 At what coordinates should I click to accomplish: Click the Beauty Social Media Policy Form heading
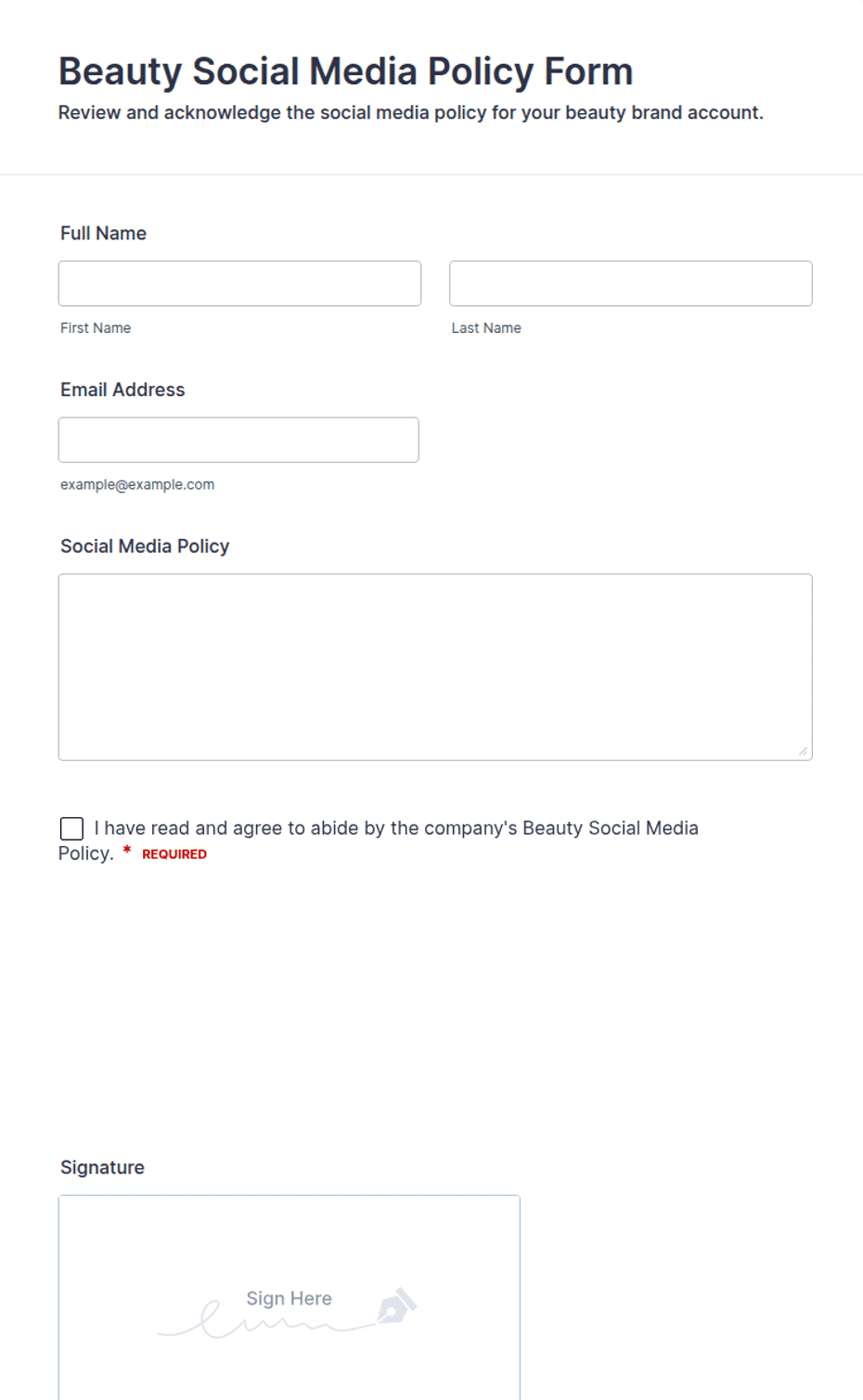[345, 71]
